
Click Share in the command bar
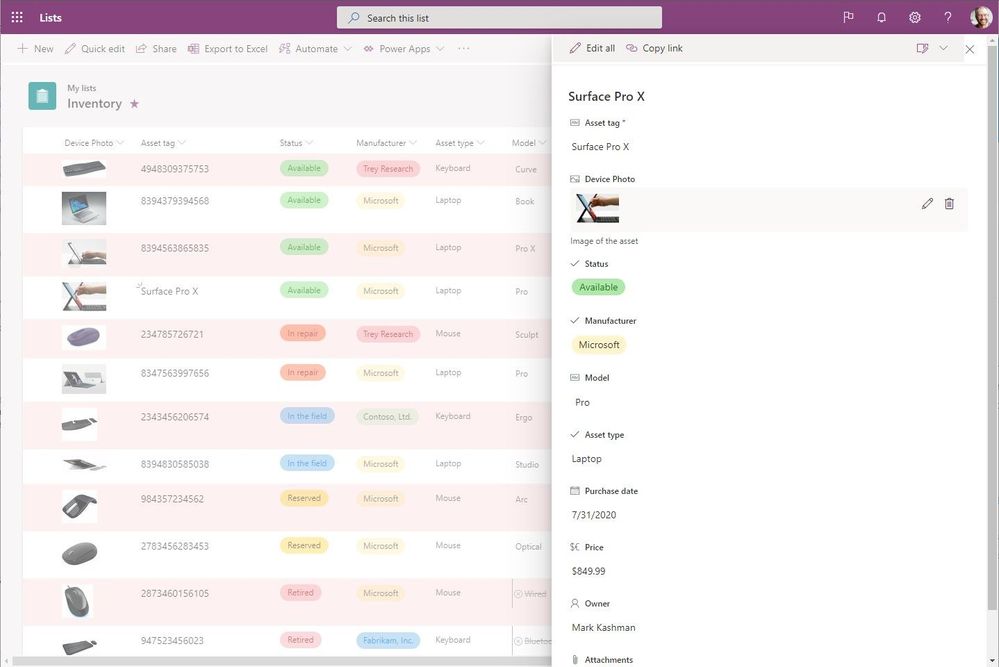[x=157, y=48]
